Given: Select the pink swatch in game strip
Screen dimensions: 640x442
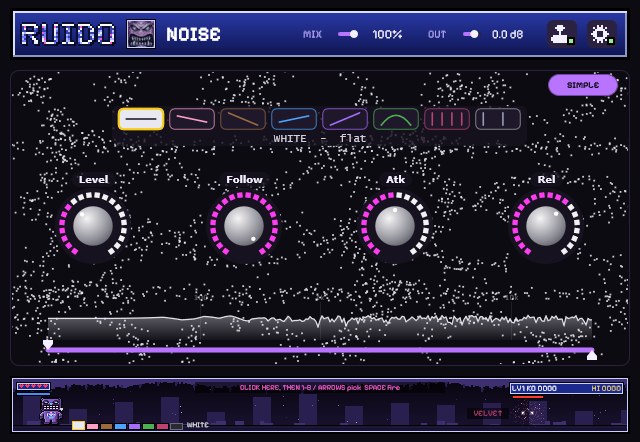Looking at the screenshot, I should [93, 426].
